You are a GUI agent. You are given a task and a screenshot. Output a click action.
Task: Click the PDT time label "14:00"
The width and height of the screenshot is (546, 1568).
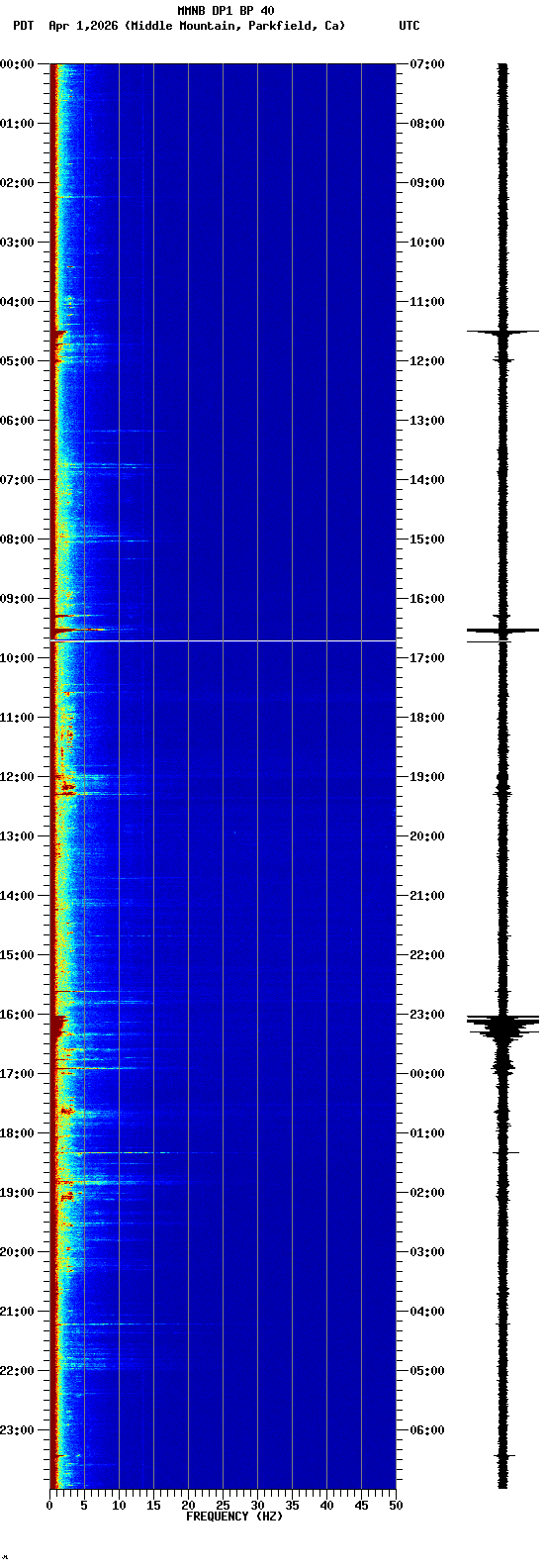click(x=16, y=896)
